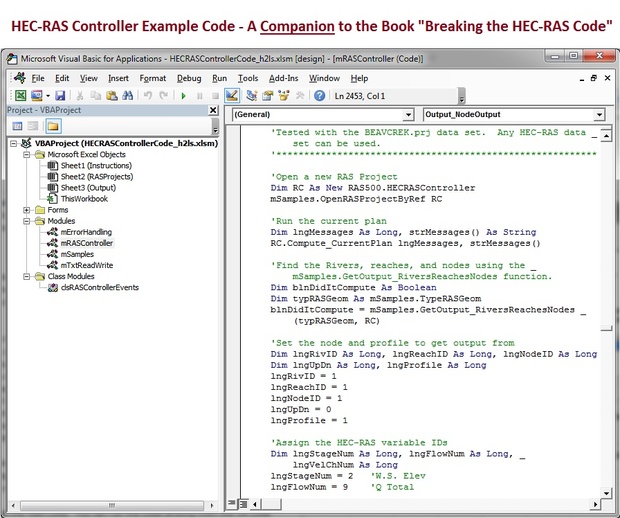Close the Project - VBAProject panel
This screenshot has width=620, height=518.
(x=213, y=110)
